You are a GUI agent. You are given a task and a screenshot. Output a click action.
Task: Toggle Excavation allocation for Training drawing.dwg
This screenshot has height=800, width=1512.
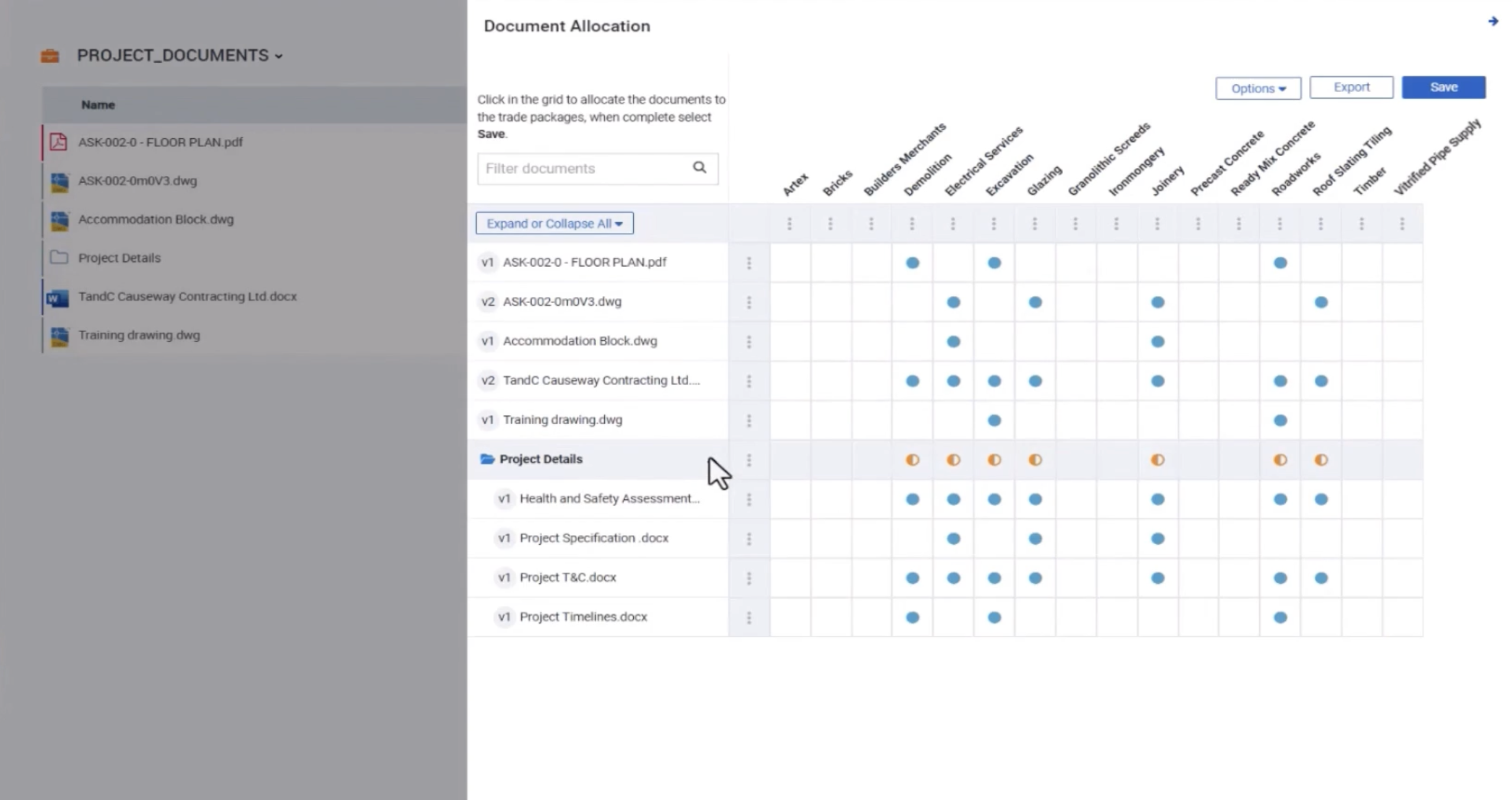tap(993, 420)
